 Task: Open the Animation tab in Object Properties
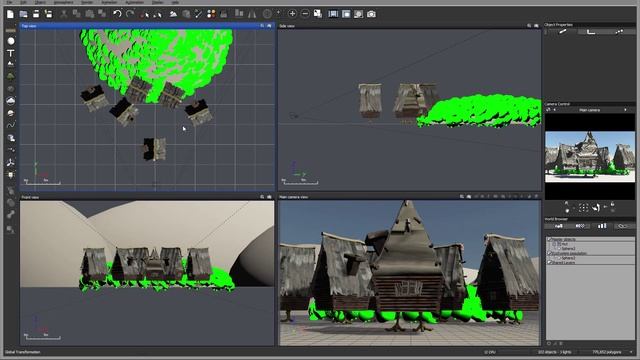(620, 31)
